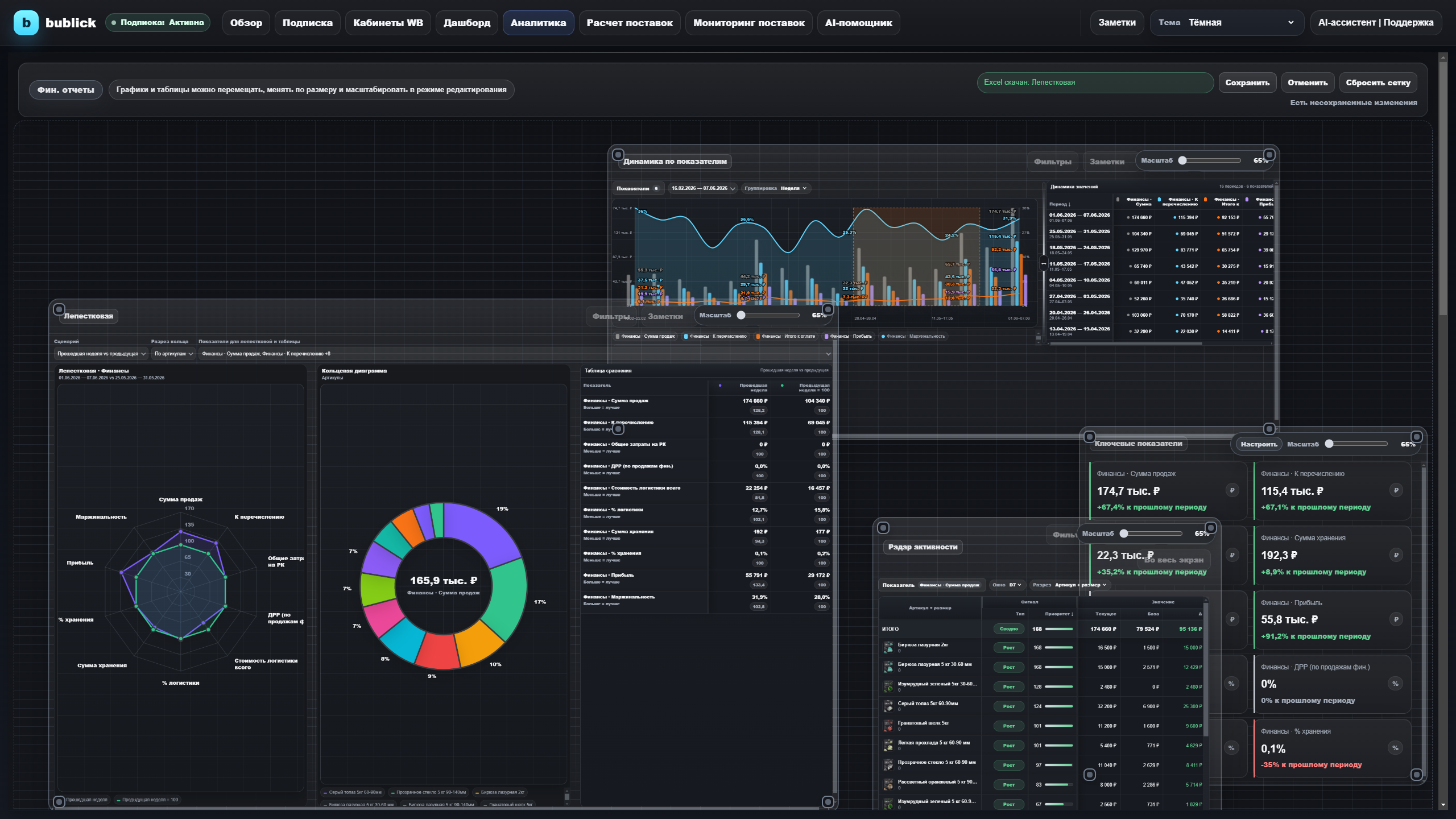Click the horizontal splitter arrow beside chart table

pos(1044,264)
